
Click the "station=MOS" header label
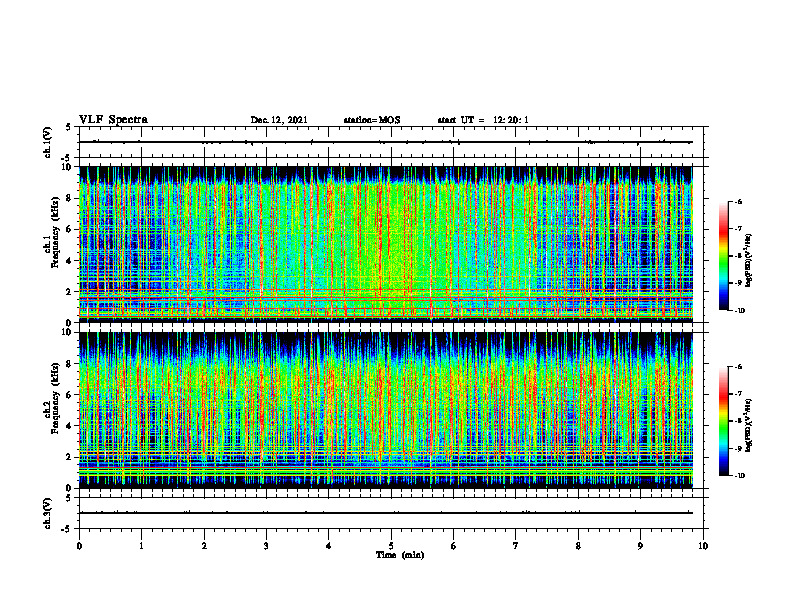372,120
